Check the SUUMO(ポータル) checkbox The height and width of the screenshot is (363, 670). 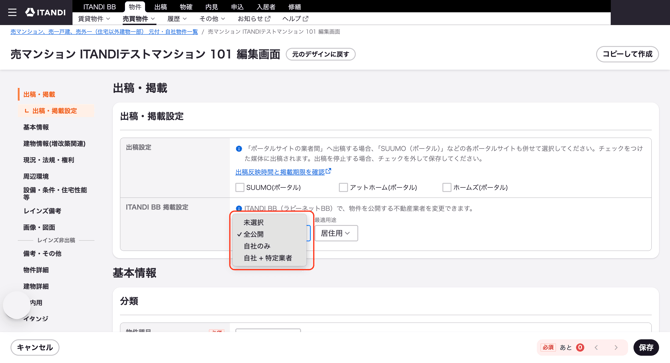pyautogui.click(x=240, y=187)
